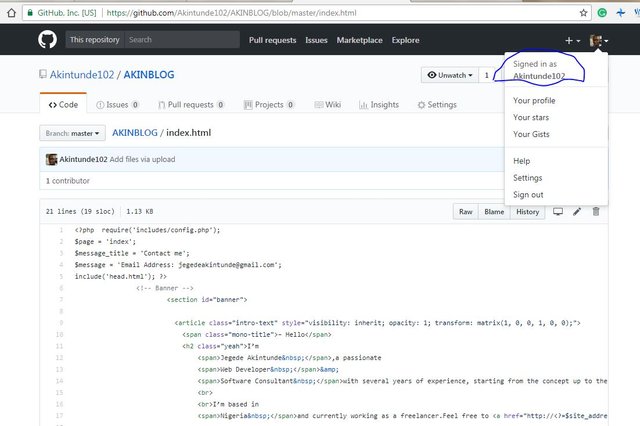Switch to the Code tab
This screenshot has width=640, height=426.
pyautogui.click(x=63, y=104)
